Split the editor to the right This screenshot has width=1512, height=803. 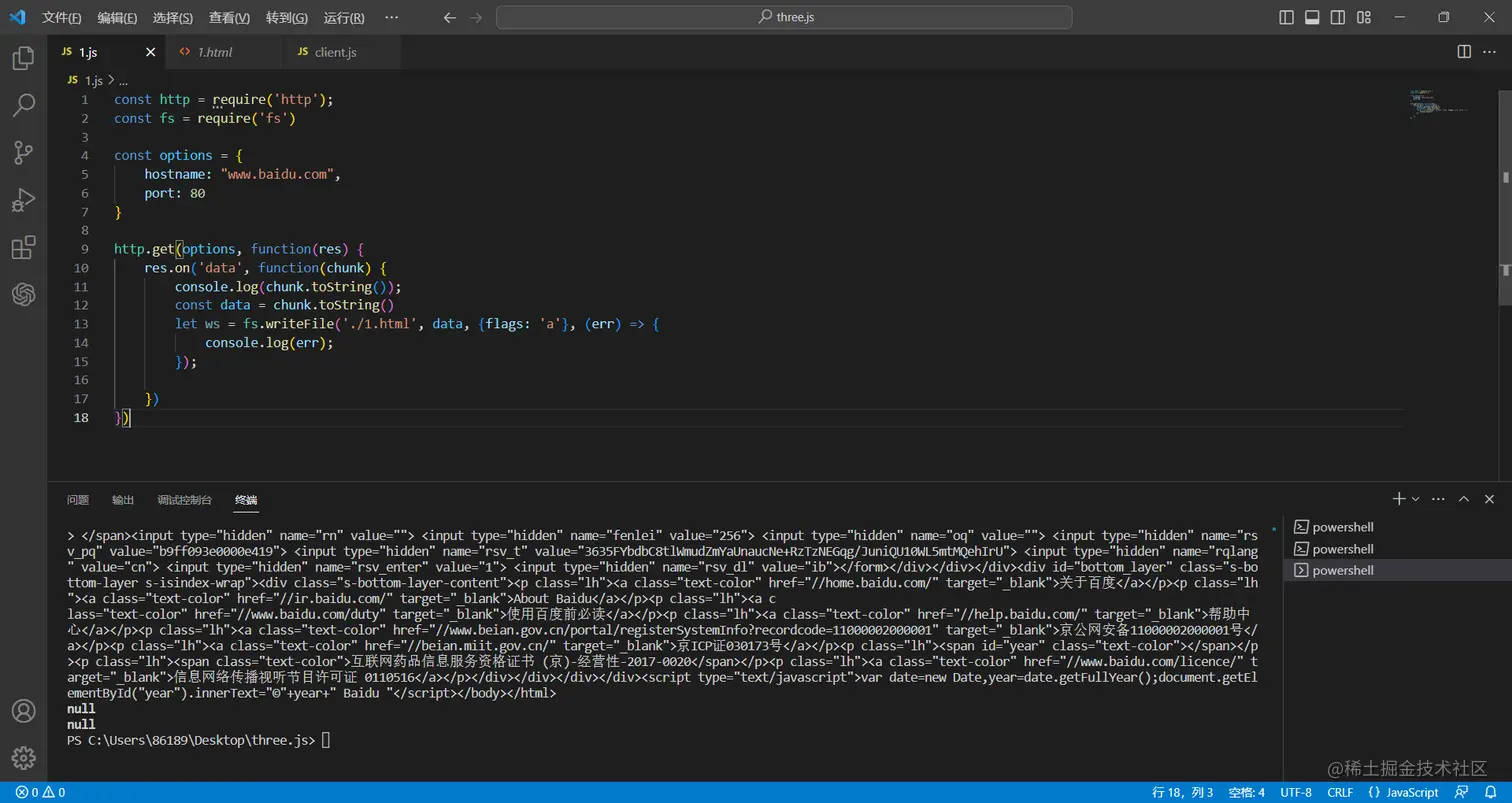pyautogui.click(x=1464, y=52)
